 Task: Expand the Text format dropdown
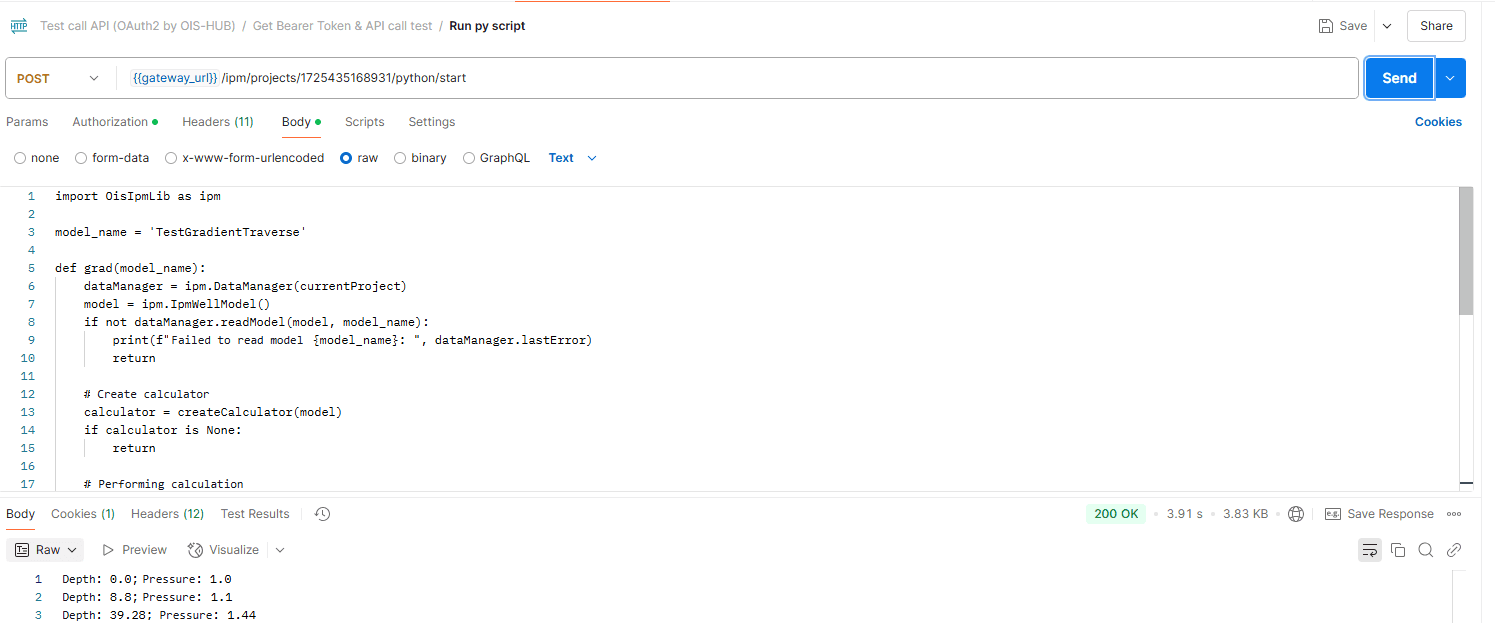[573, 158]
